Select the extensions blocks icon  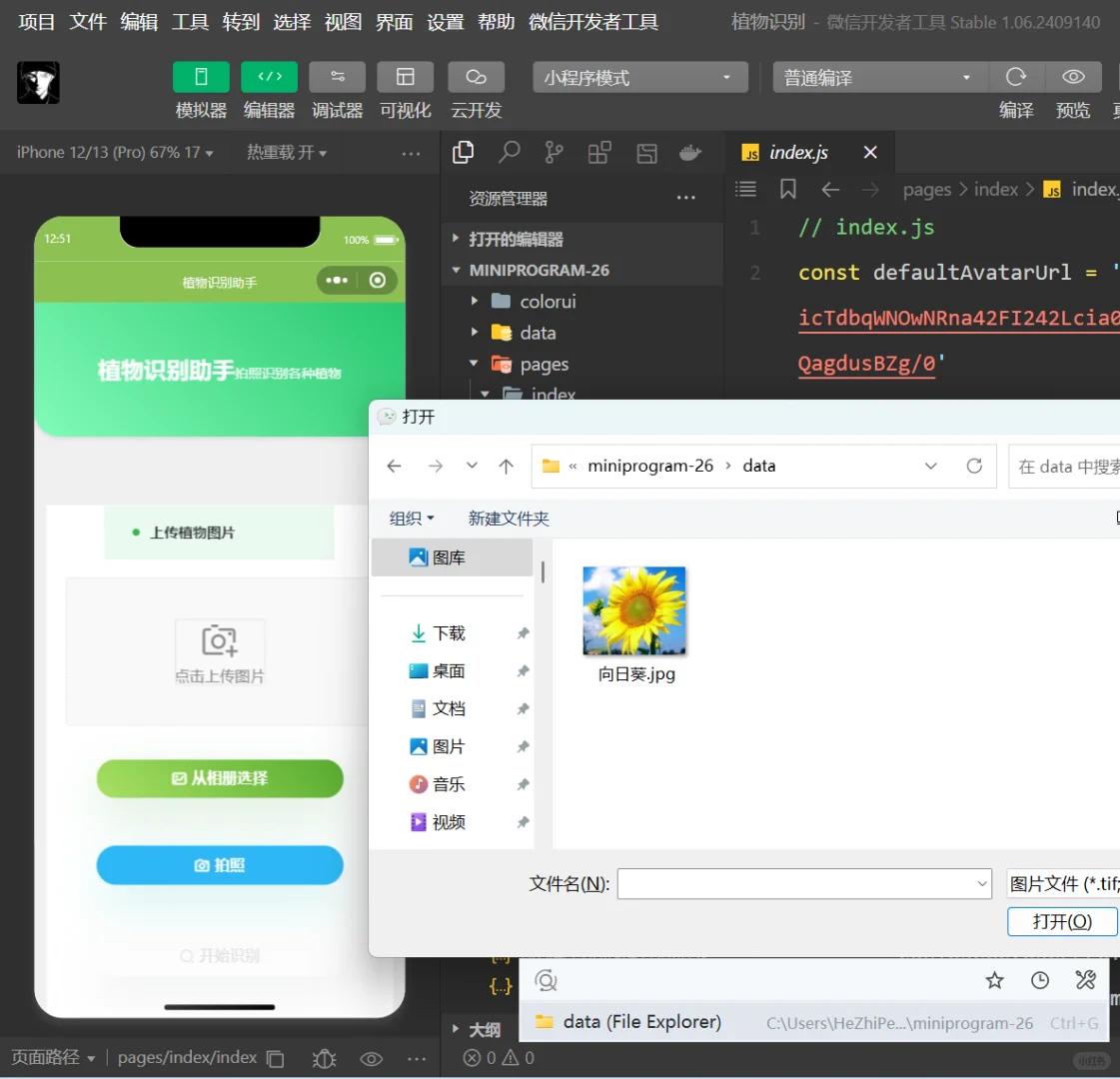[599, 152]
